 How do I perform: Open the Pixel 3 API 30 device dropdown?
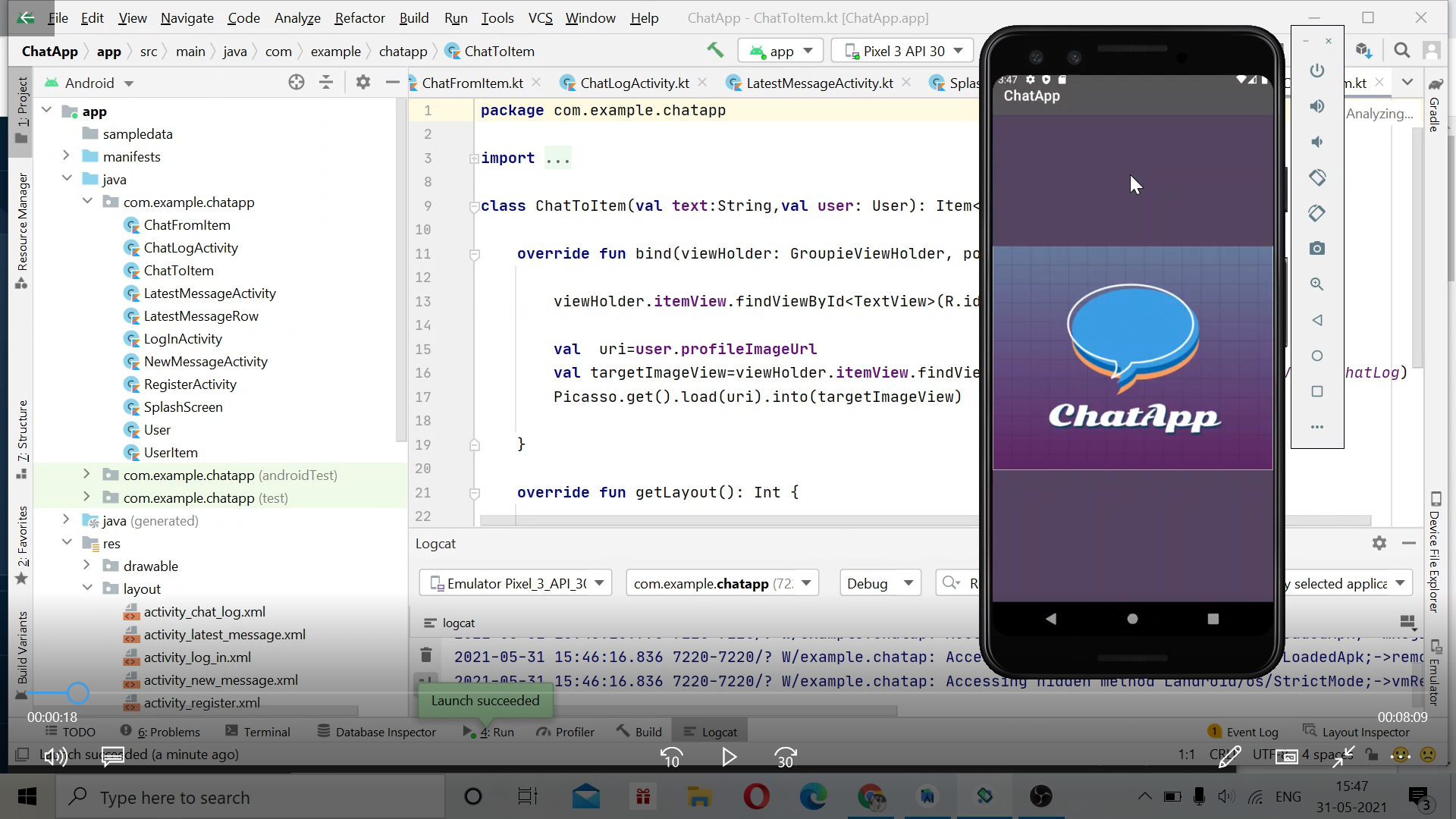point(902,51)
